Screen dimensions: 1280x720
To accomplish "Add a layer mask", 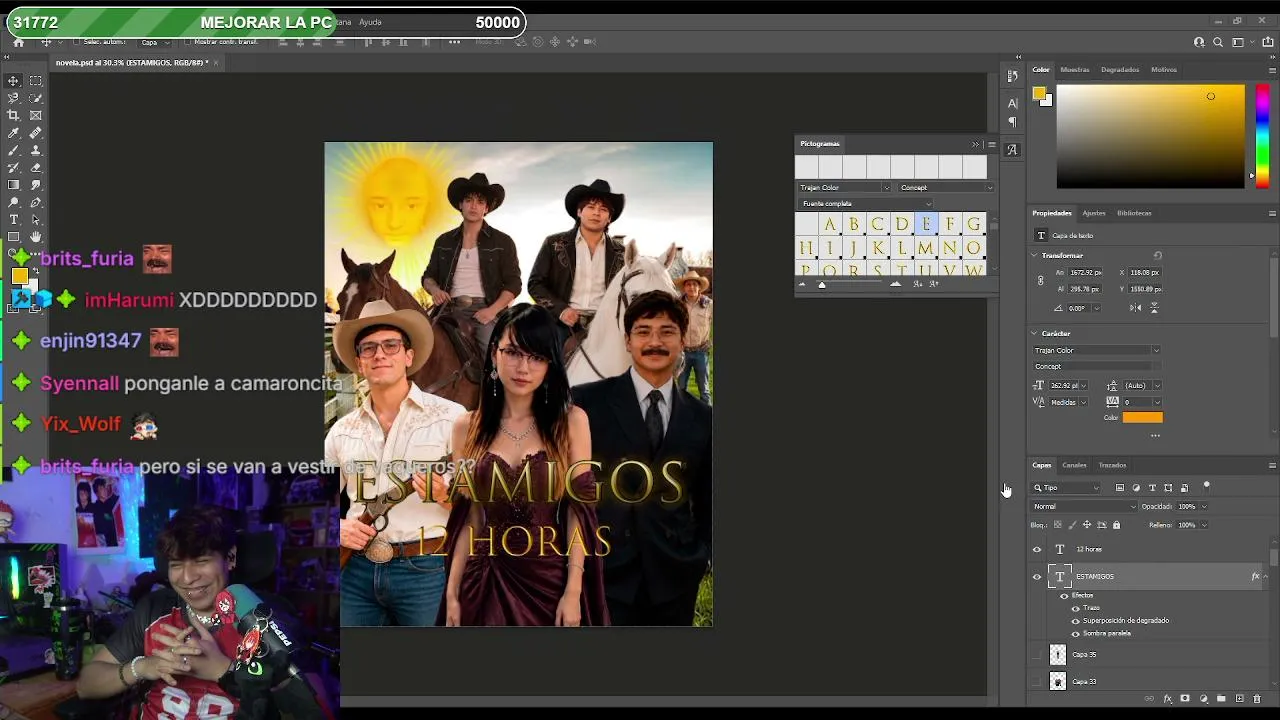I will click(1185, 699).
